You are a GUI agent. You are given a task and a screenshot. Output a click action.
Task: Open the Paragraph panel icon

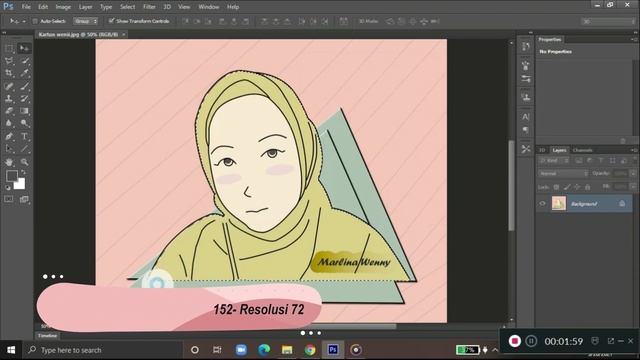pos(526,130)
